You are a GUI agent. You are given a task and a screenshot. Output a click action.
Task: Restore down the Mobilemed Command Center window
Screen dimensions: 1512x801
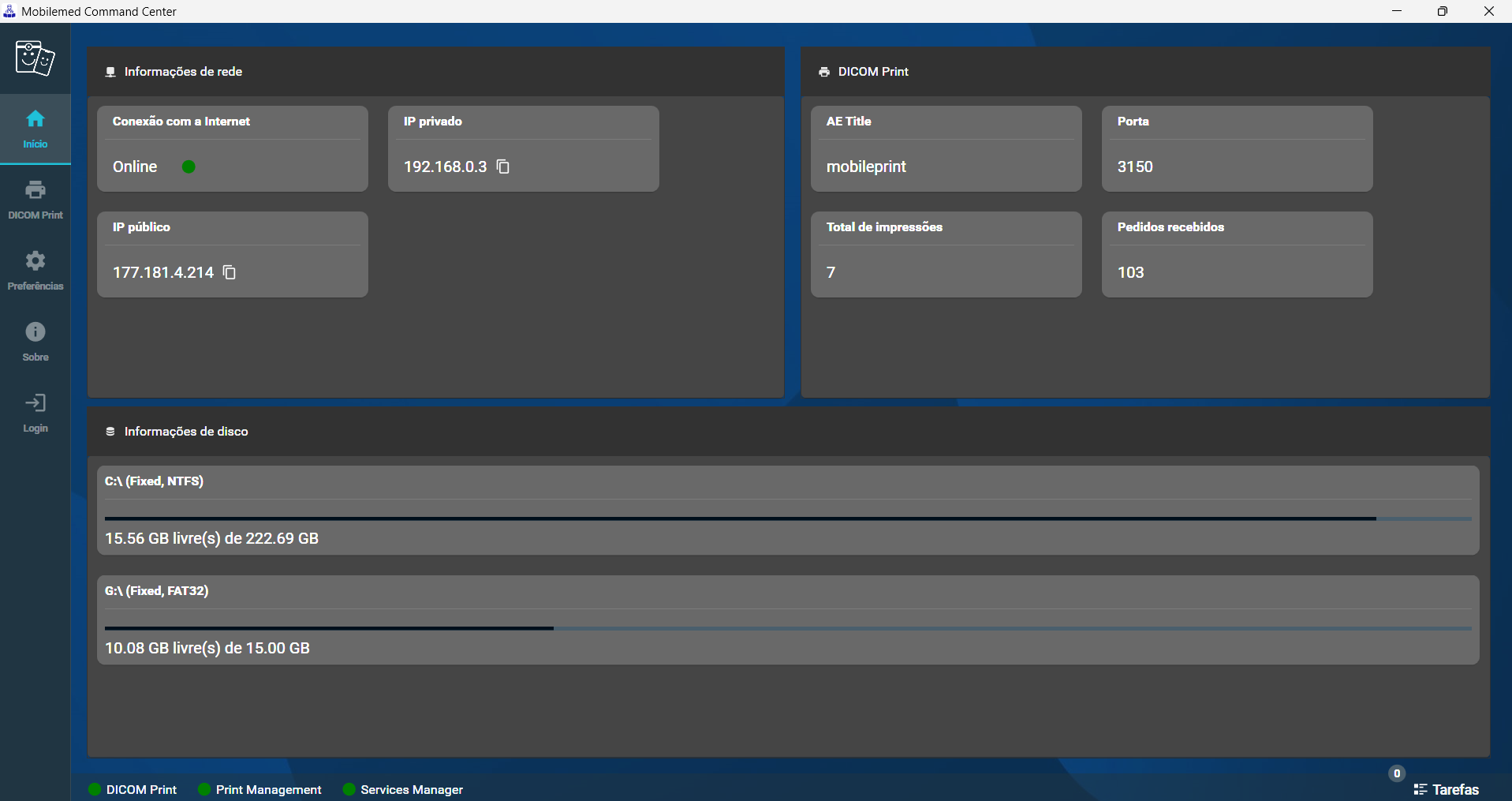point(1443,11)
